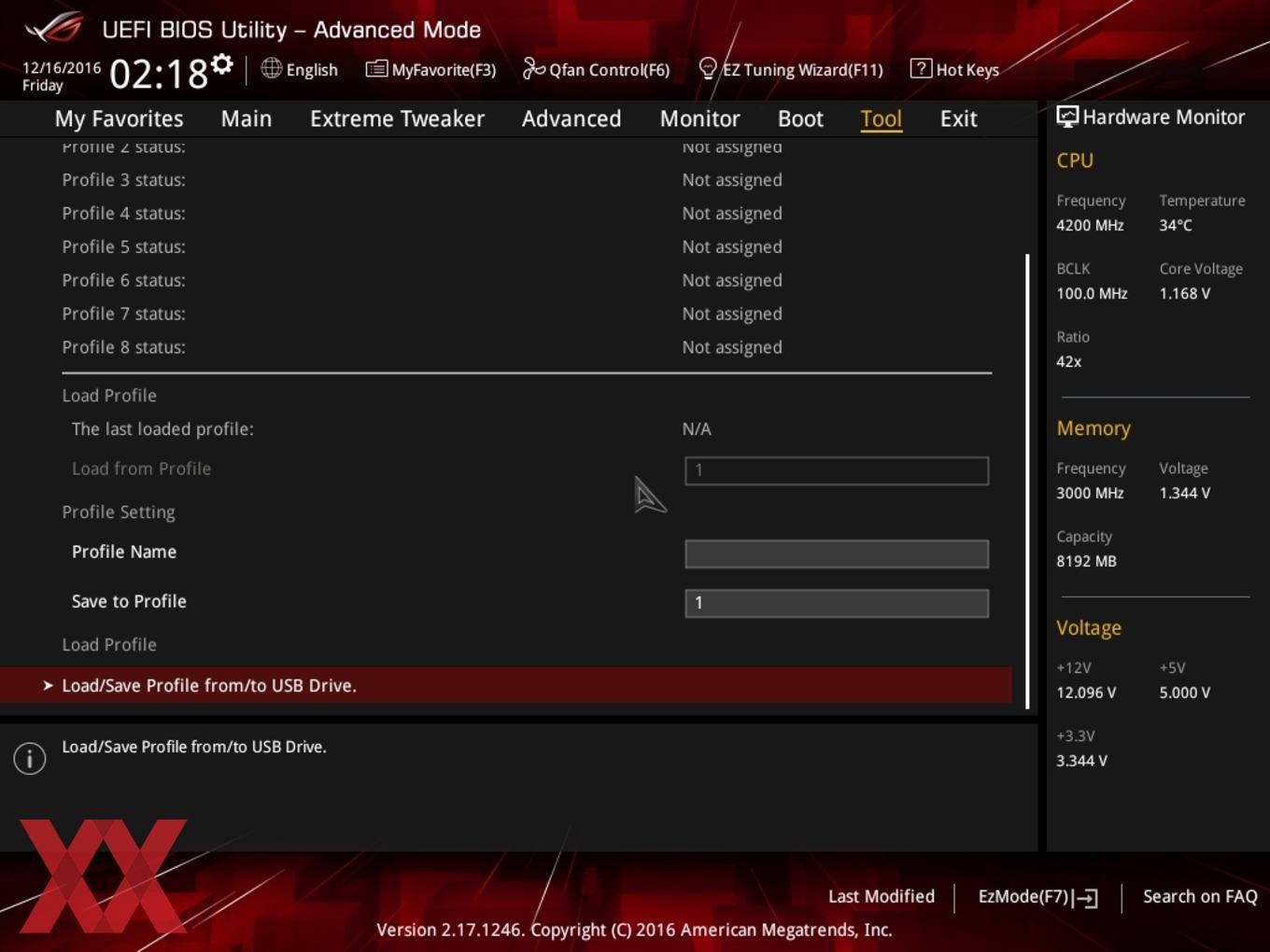This screenshot has width=1270, height=952.
Task: Click the Profile Name label
Action: (x=124, y=552)
